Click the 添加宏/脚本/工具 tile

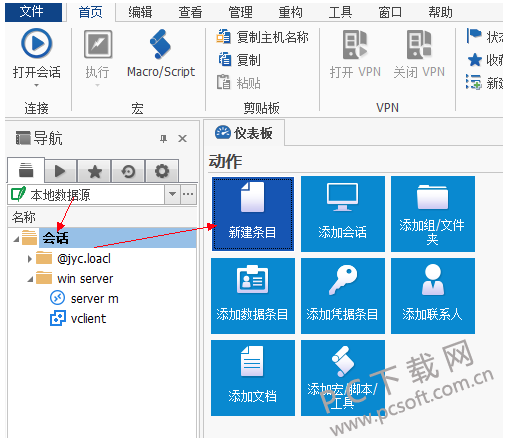(343, 378)
